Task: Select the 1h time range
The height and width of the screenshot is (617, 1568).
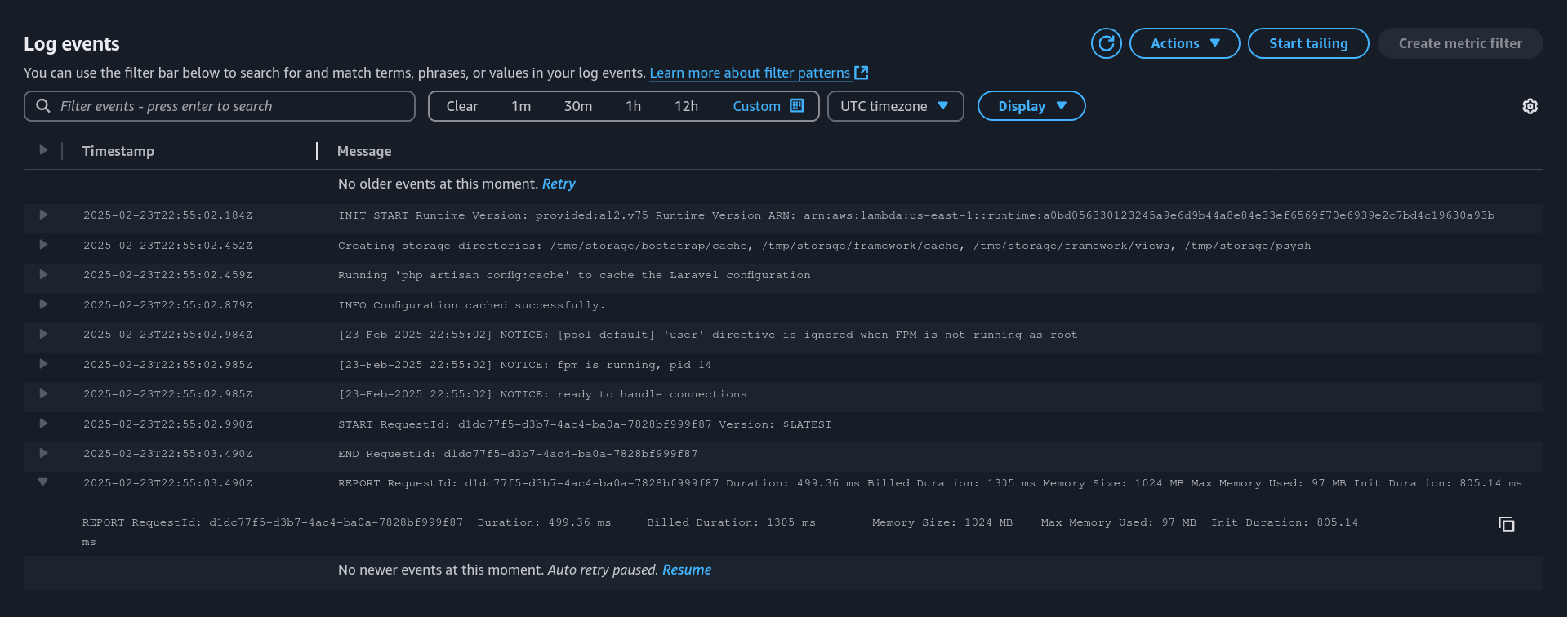Action: (634, 106)
